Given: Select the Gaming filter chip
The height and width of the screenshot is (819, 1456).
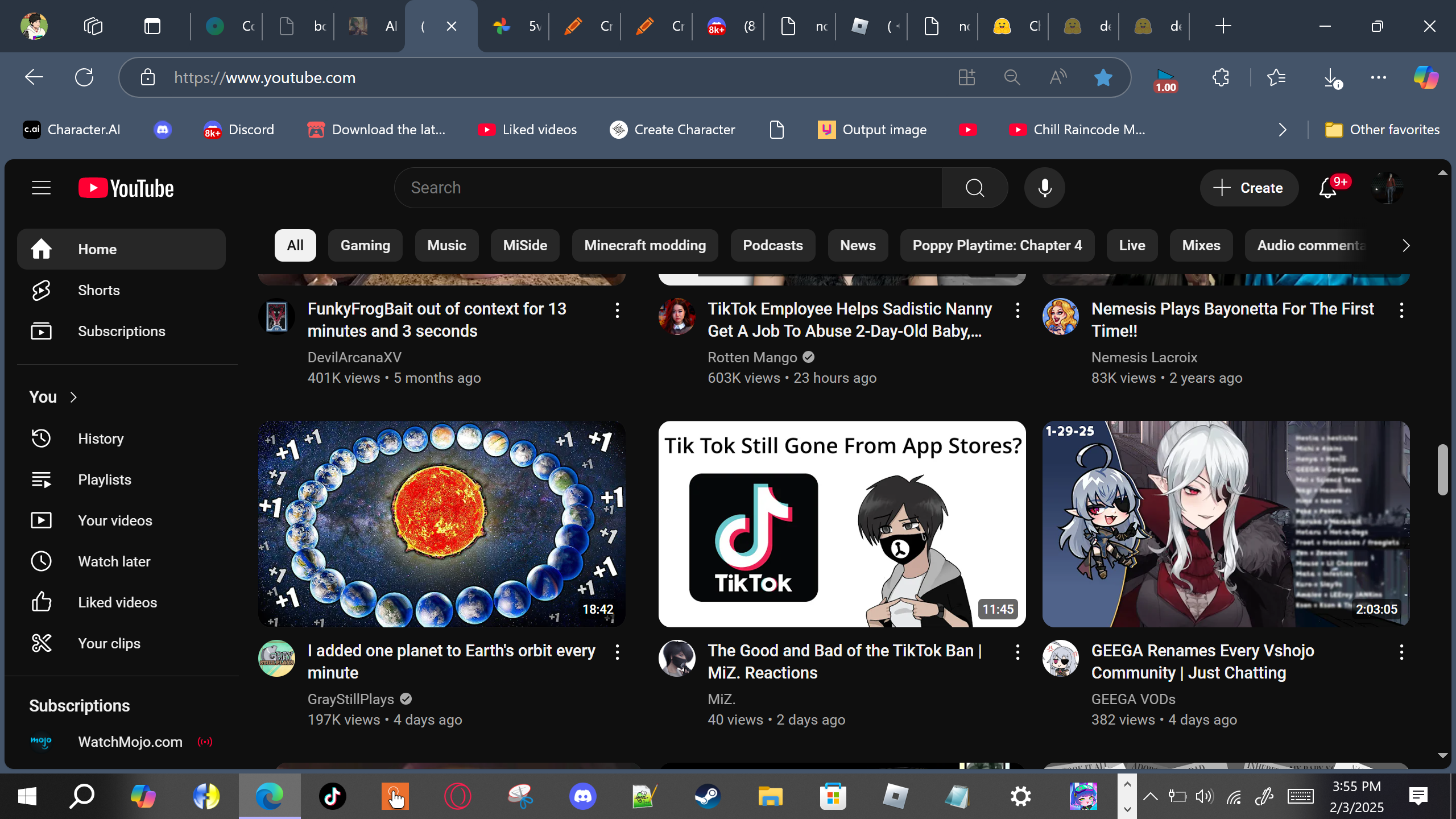Looking at the screenshot, I should [x=365, y=246].
